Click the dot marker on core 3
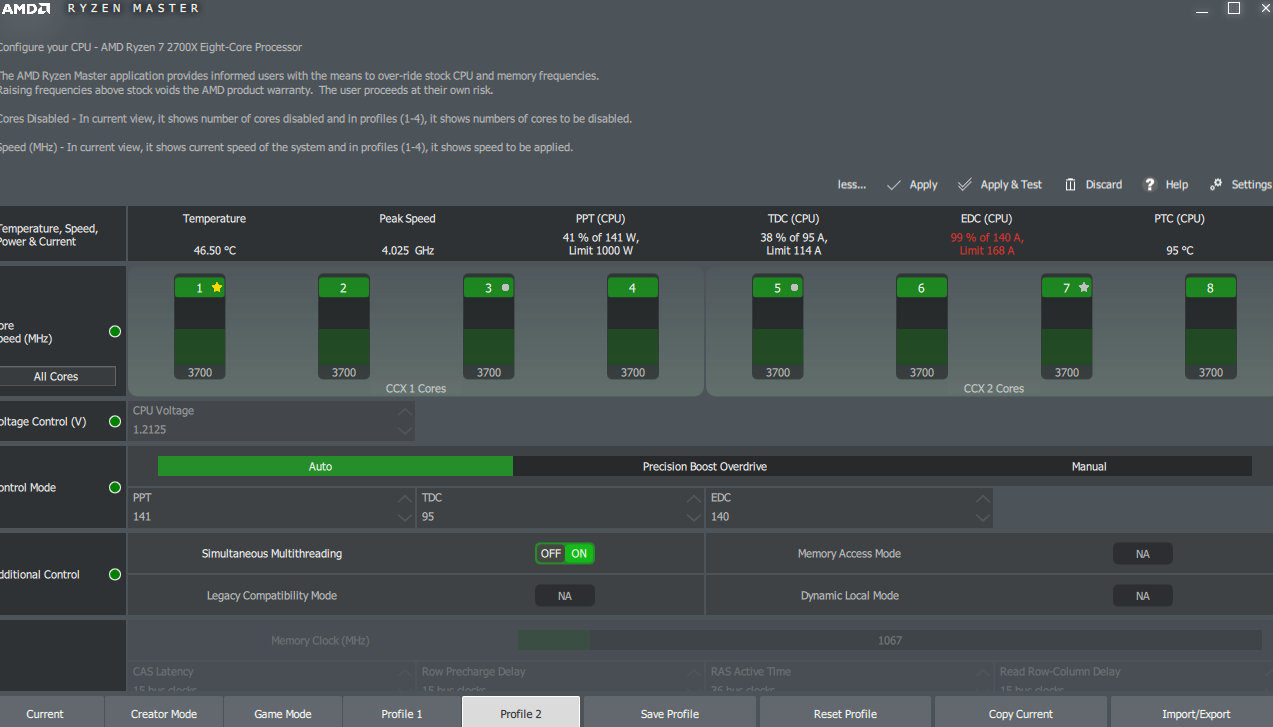 click(x=505, y=288)
